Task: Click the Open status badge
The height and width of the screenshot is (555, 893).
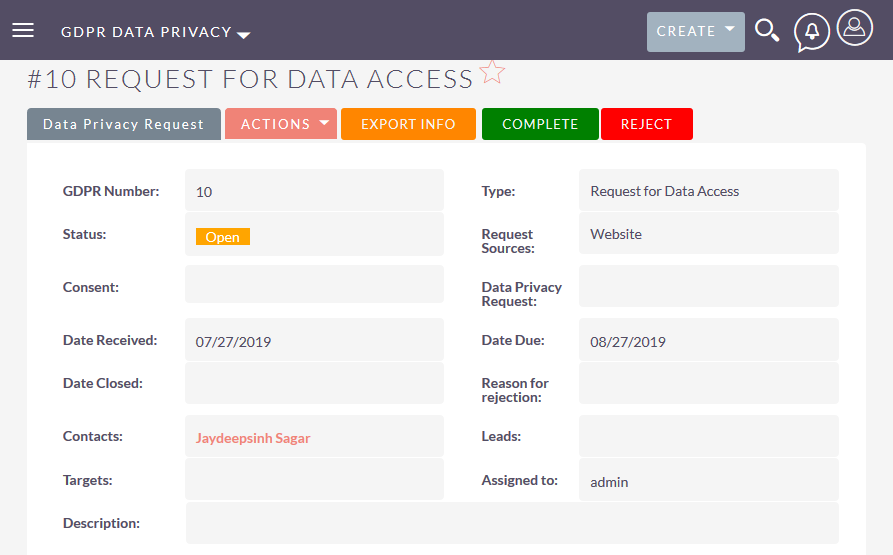Action: (223, 237)
